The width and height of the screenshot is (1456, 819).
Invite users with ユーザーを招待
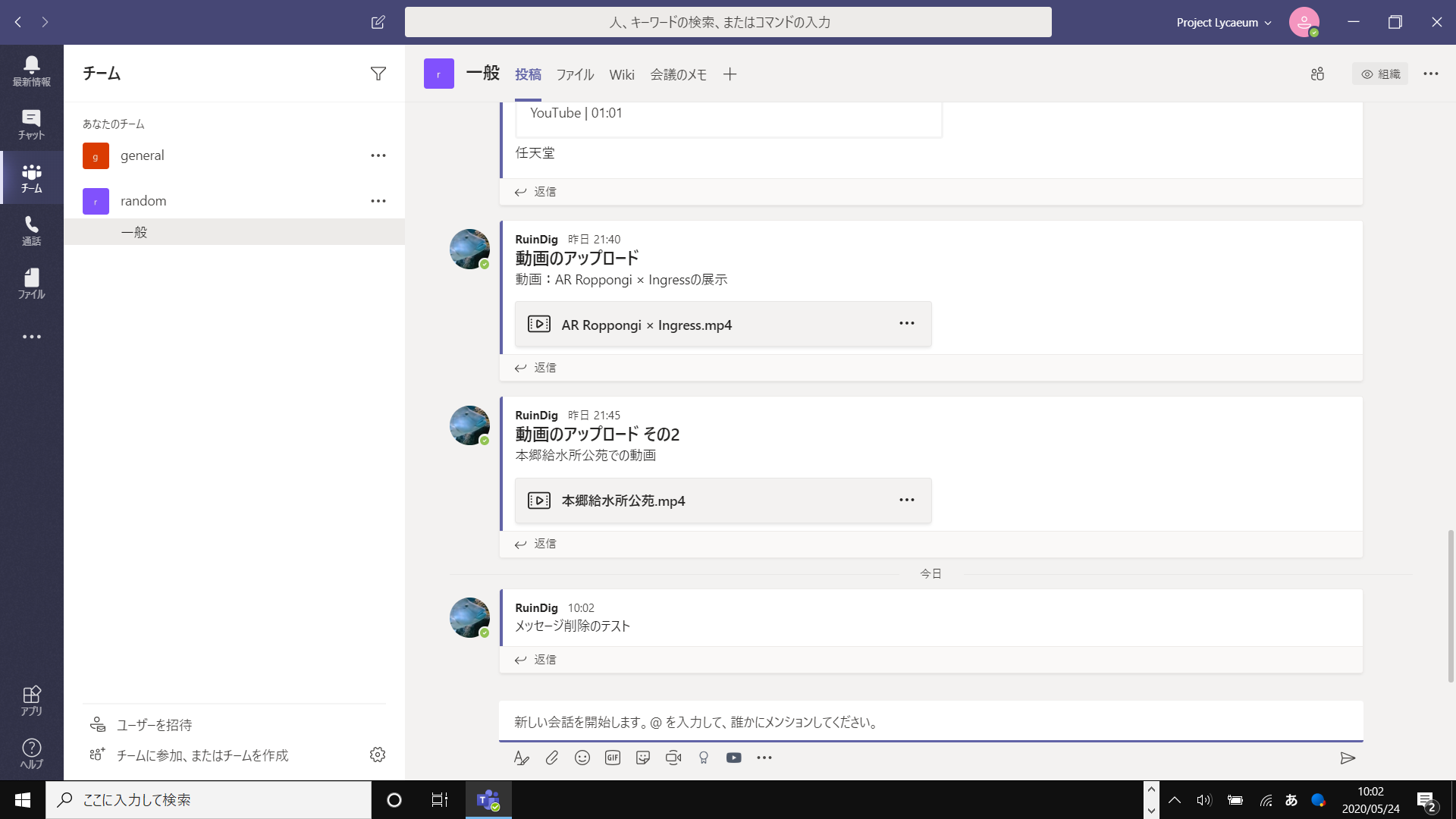pos(151,725)
